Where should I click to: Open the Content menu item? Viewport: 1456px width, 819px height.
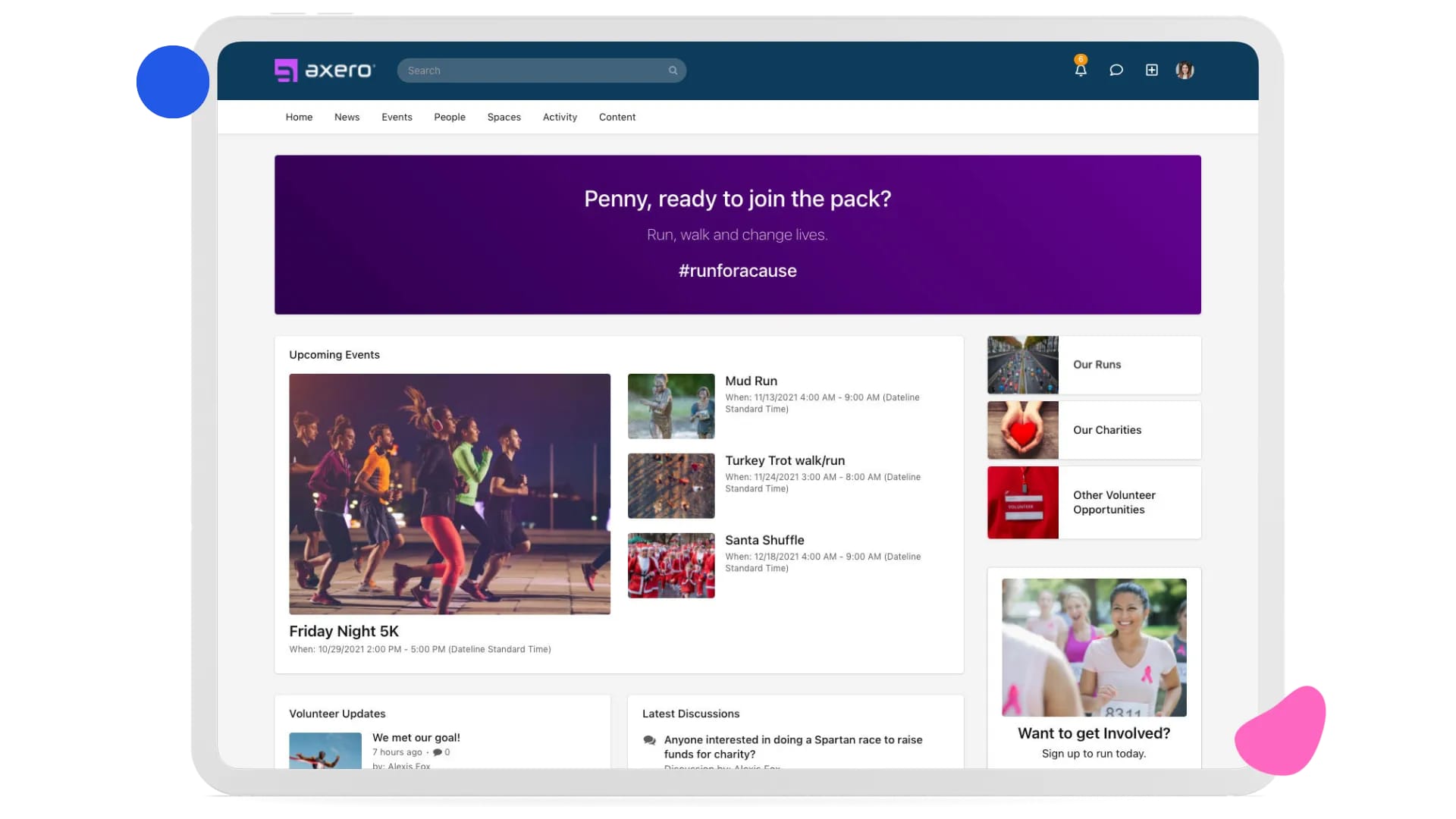pyautogui.click(x=617, y=117)
